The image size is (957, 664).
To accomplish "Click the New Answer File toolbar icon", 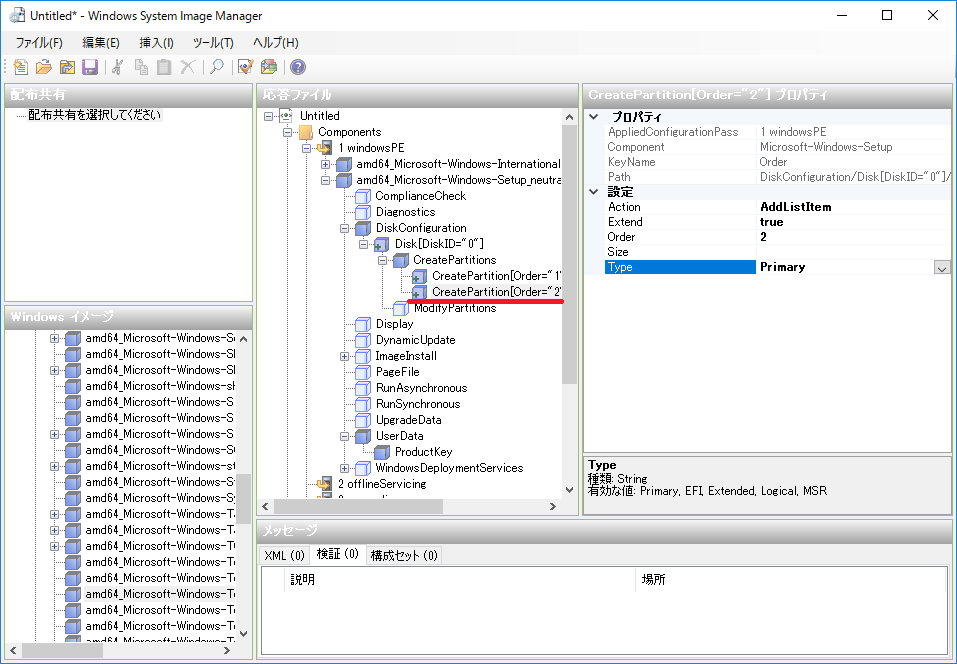I will [20, 67].
